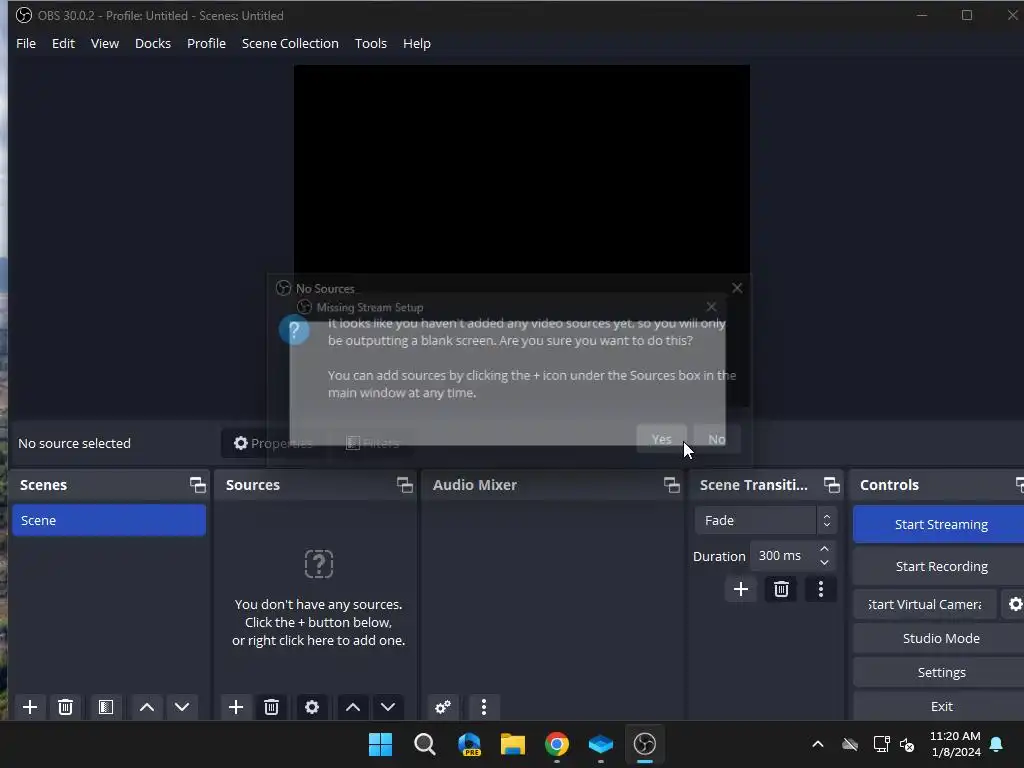This screenshot has height=768, width=1024.
Task: Remove selected scene with trash icon
Action: 65,707
